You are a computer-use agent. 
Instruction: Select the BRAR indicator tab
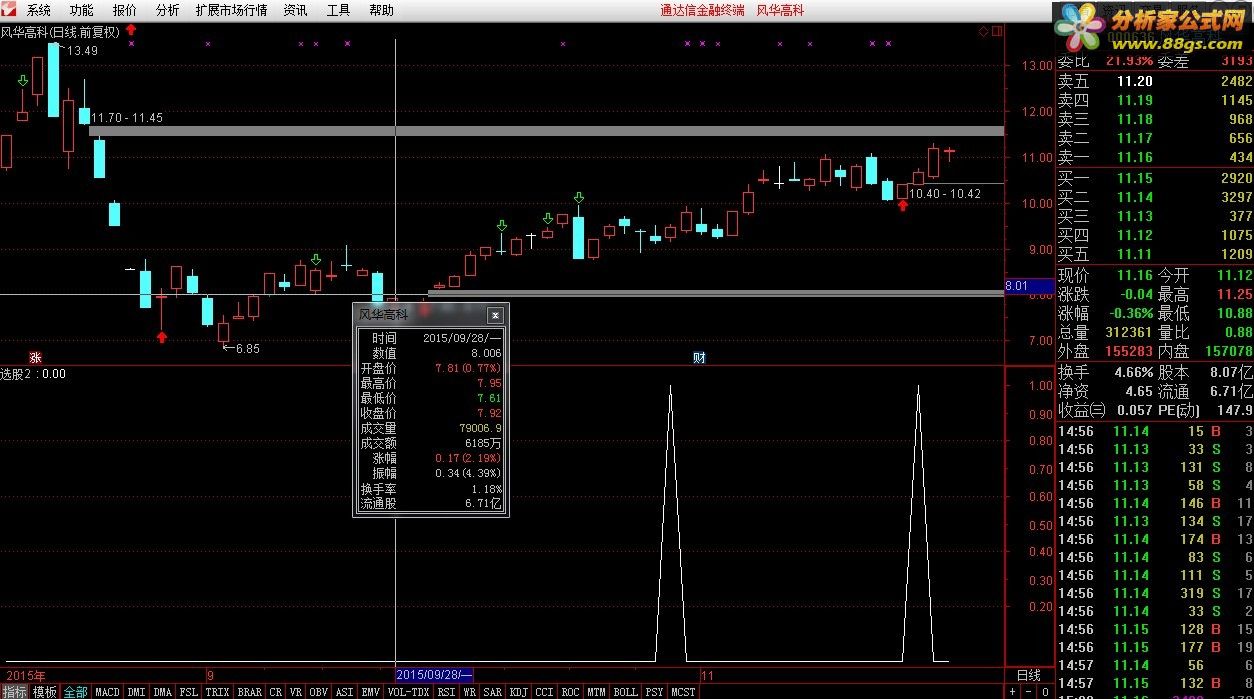pos(250,691)
